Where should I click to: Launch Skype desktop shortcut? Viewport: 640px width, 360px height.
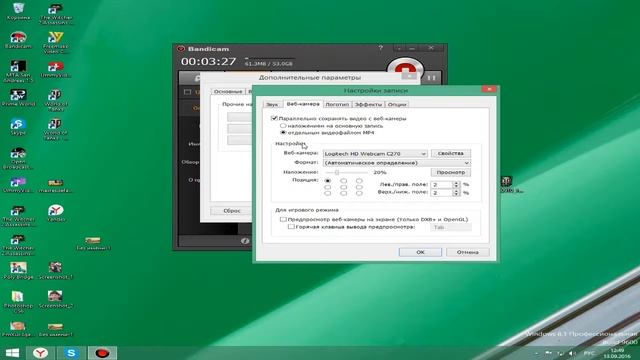tap(18, 127)
